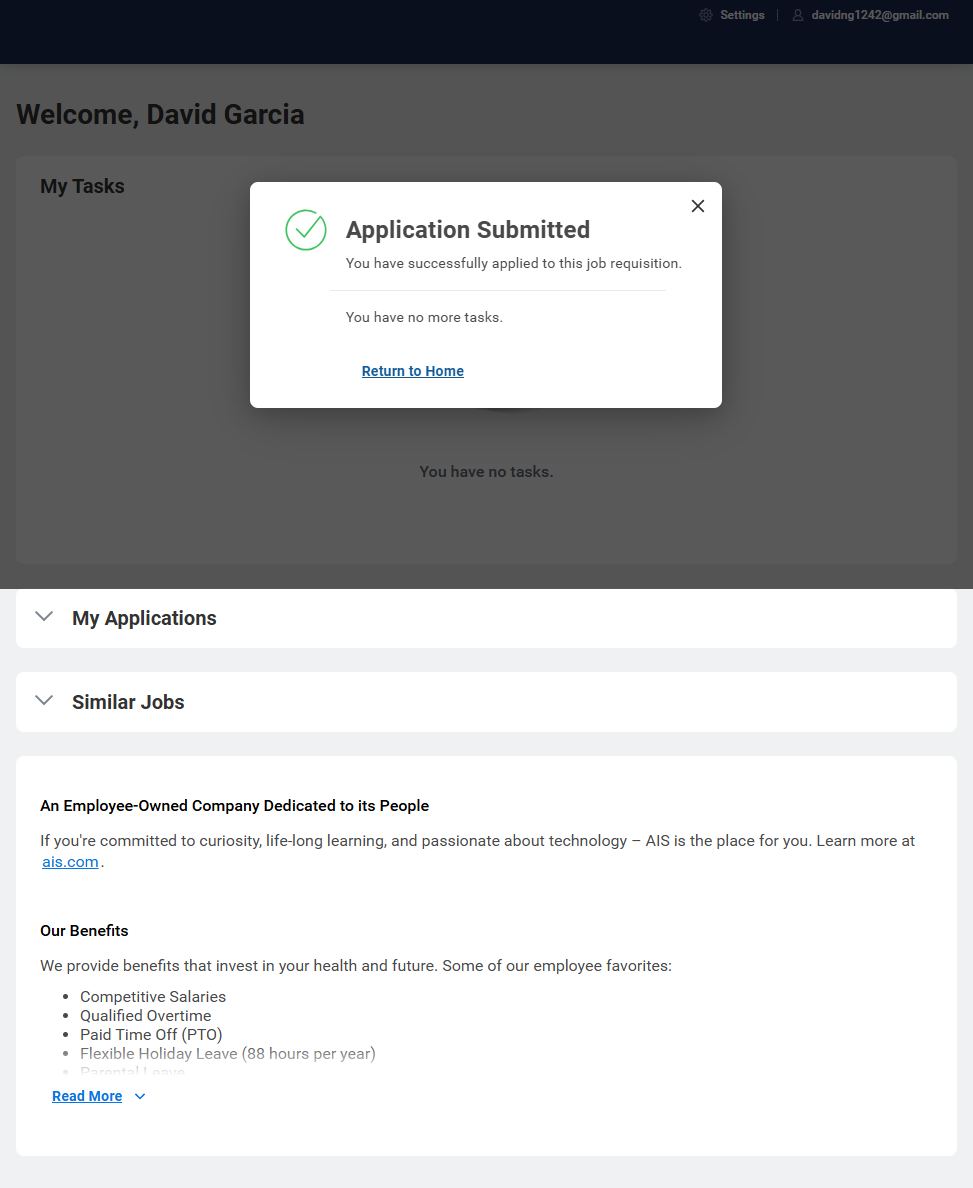The width and height of the screenshot is (973, 1188).
Task: Click the Welcome, David Garcia heading
Action: tap(160, 115)
